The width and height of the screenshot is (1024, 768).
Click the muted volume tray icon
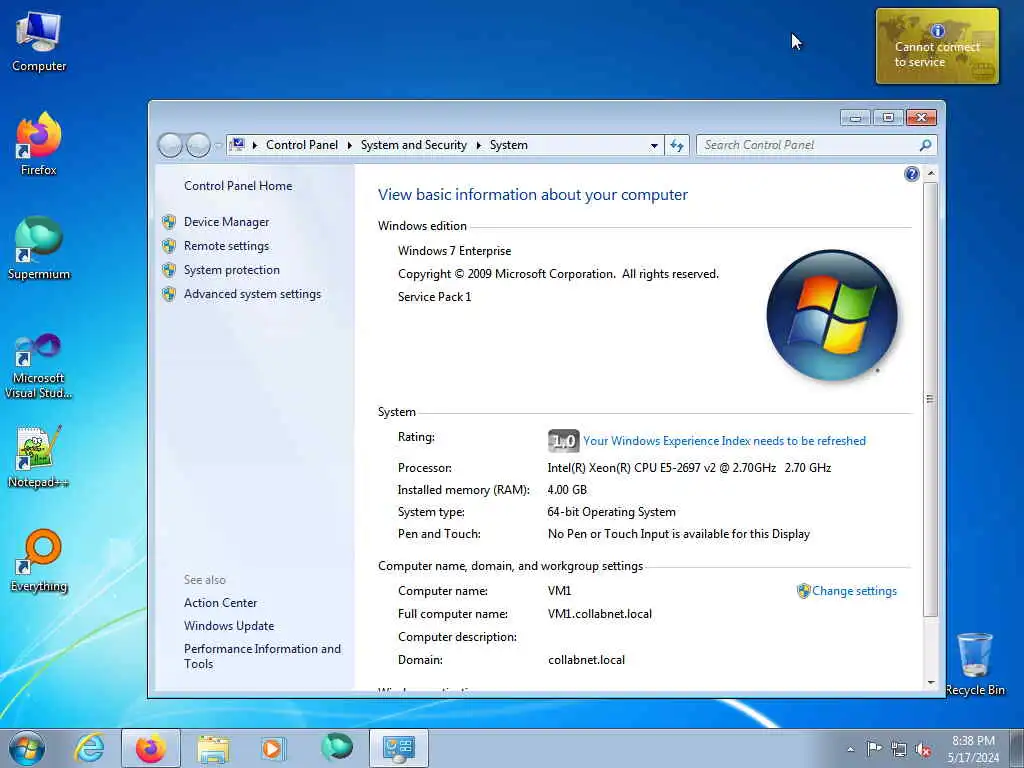point(923,749)
